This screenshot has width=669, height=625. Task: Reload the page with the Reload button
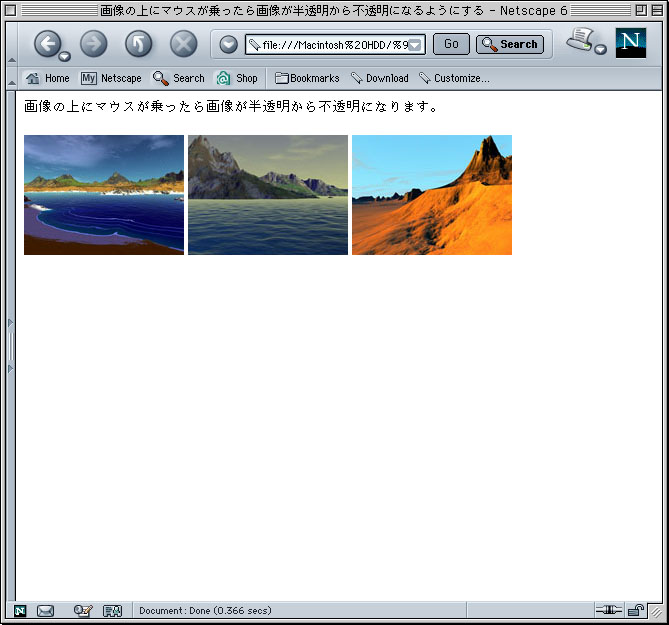(138, 44)
